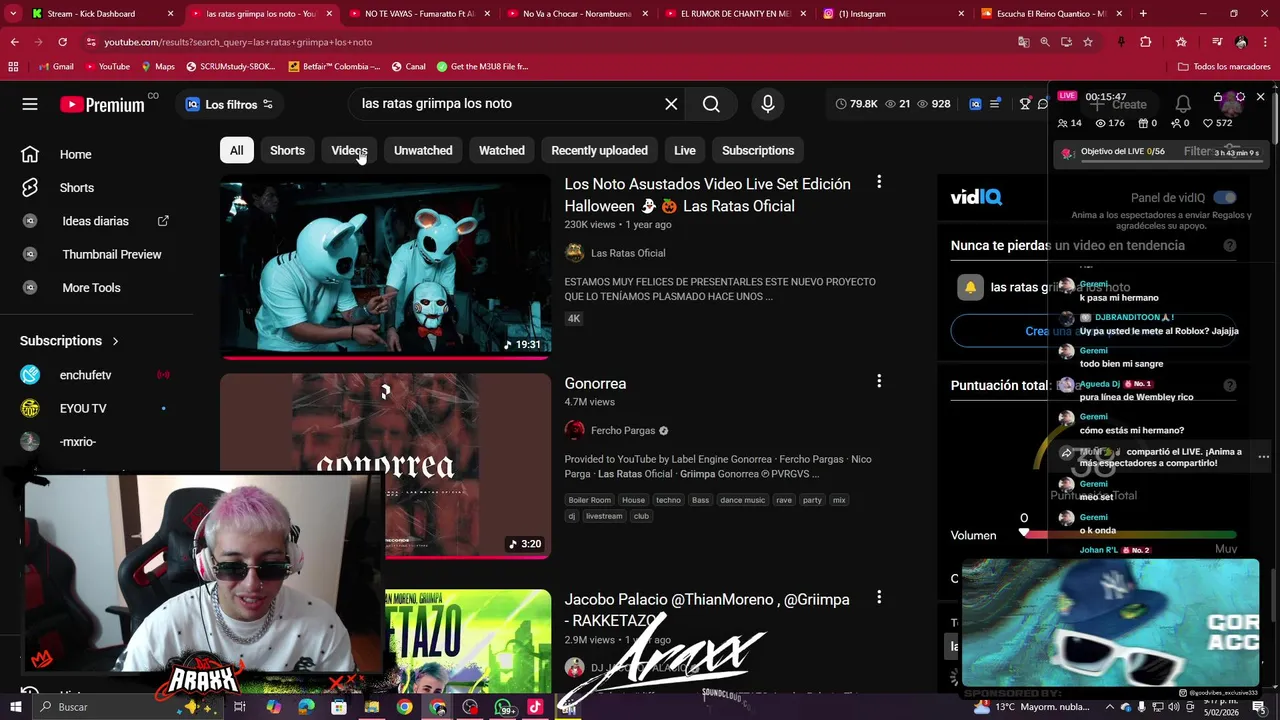Screen dimensions: 1280x720
Task: Open TikTok from the Windows taskbar
Action: coord(535,707)
